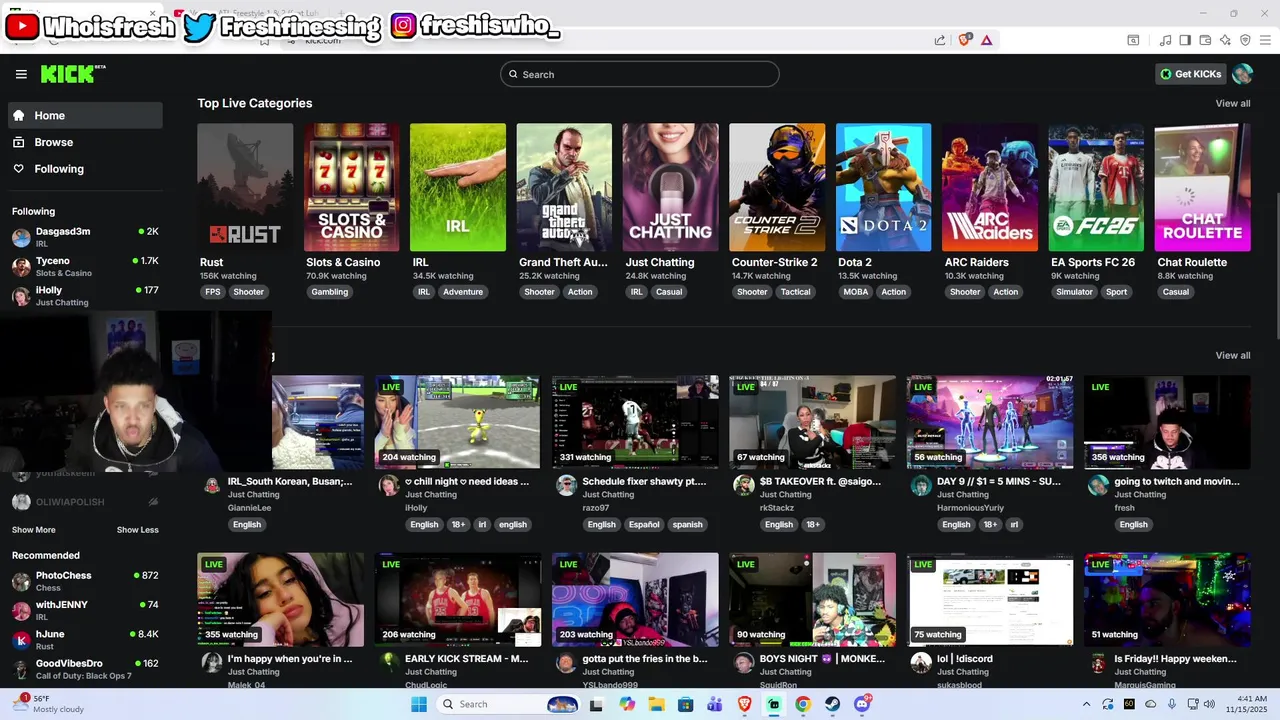Open Windows Start menu

pos(419,704)
